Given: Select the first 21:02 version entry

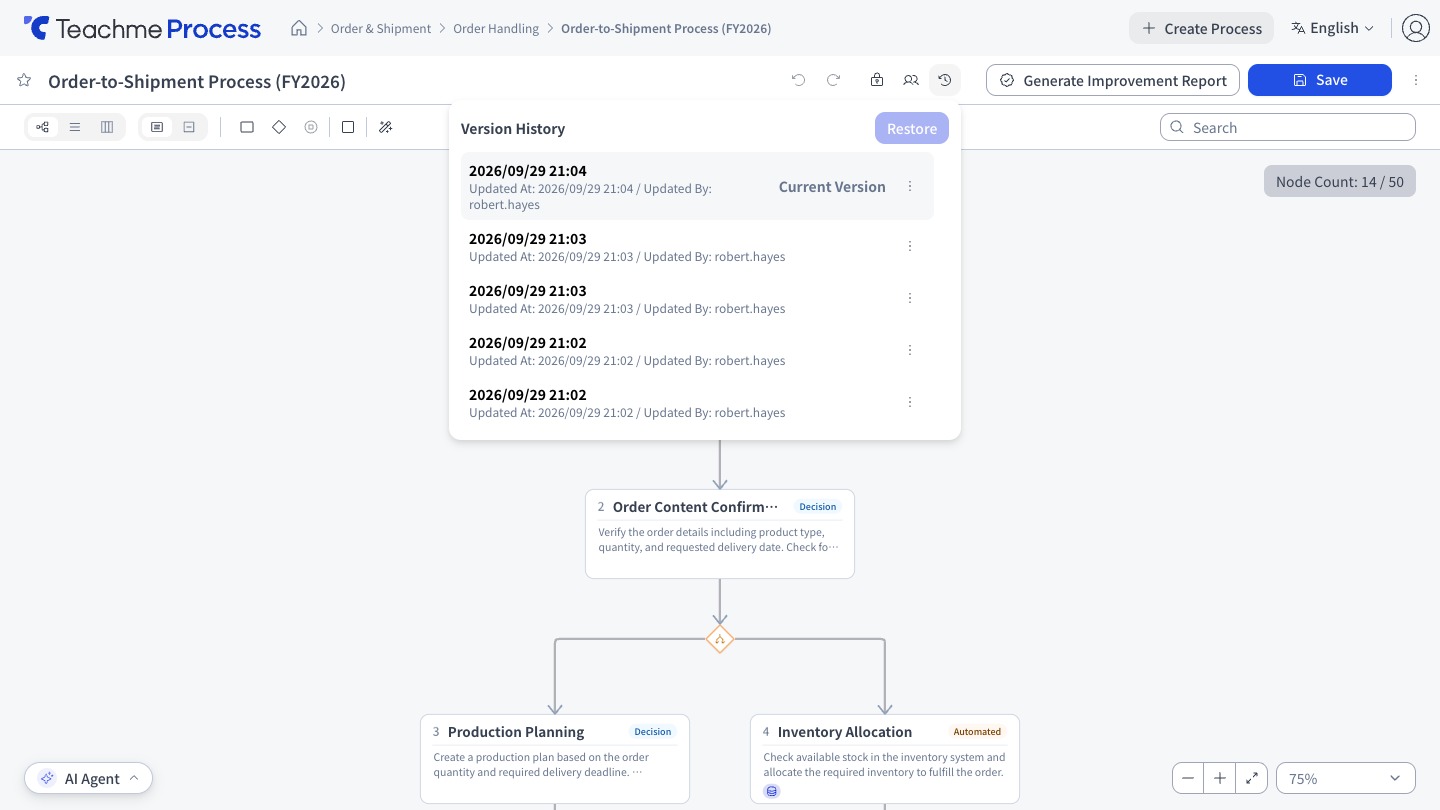Looking at the screenshot, I should (697, 350).
